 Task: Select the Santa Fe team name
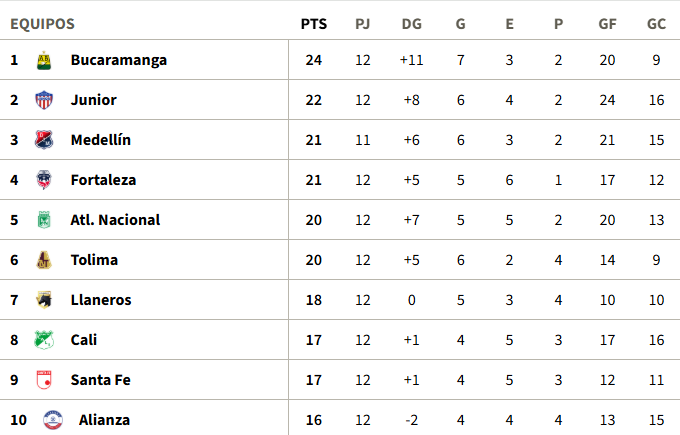[x=100, y=380]
